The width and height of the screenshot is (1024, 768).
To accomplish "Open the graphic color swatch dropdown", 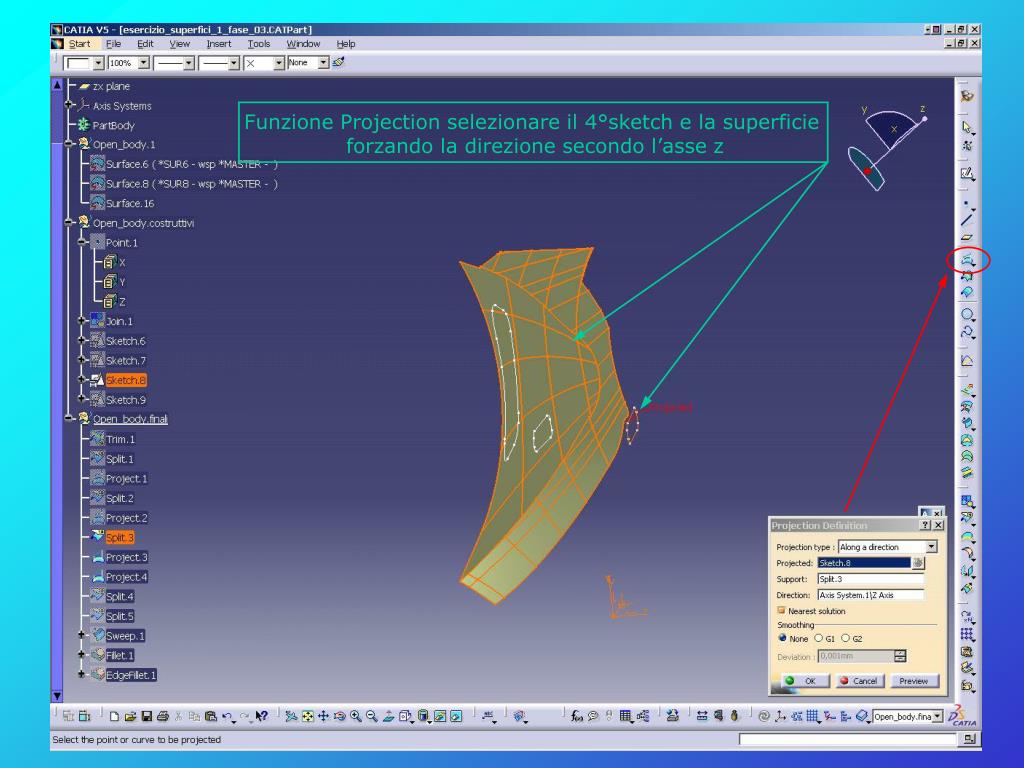I will point(99,63).
